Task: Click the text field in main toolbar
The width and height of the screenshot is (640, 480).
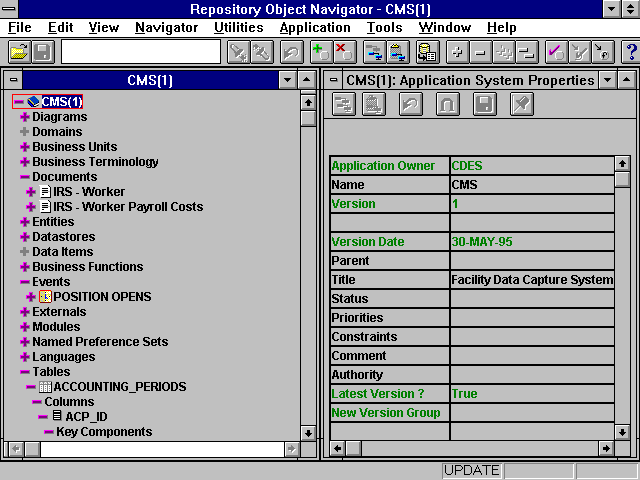Action: coord(140,51)
